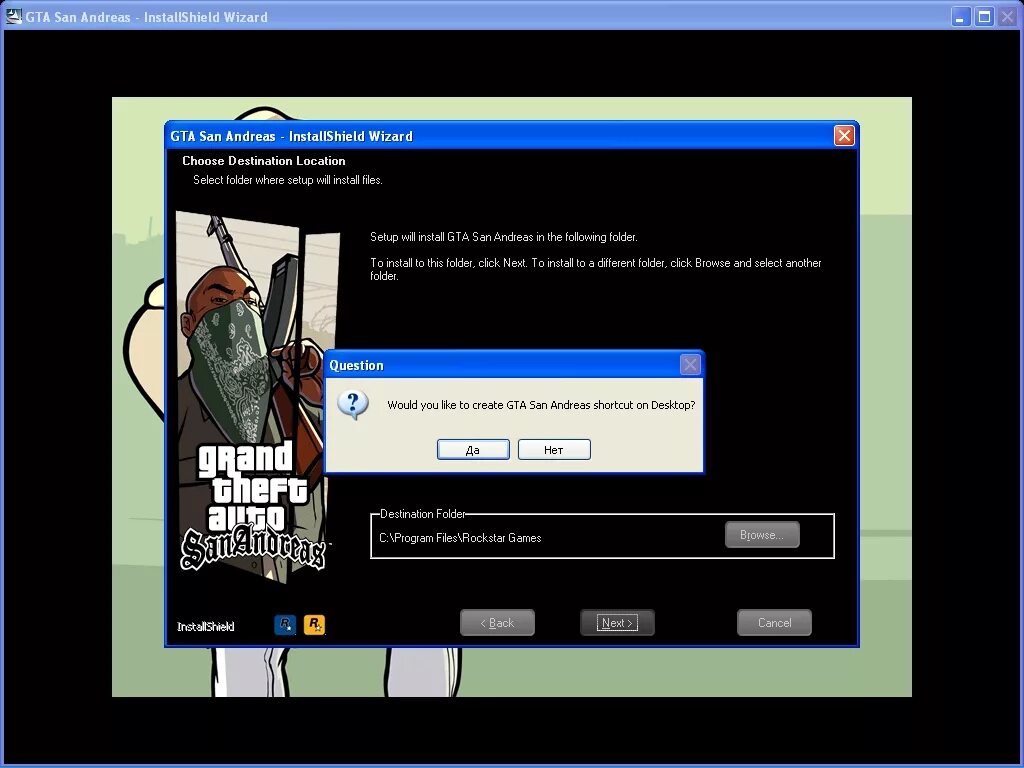Cancel the installation
Viewport: 1024px width, 768px height.
[x=774, y=622]
